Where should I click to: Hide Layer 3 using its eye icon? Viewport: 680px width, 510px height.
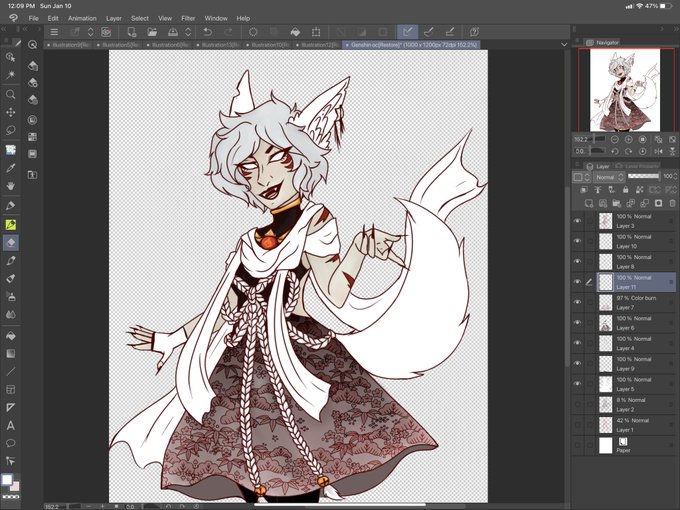(x=577, y=221)
